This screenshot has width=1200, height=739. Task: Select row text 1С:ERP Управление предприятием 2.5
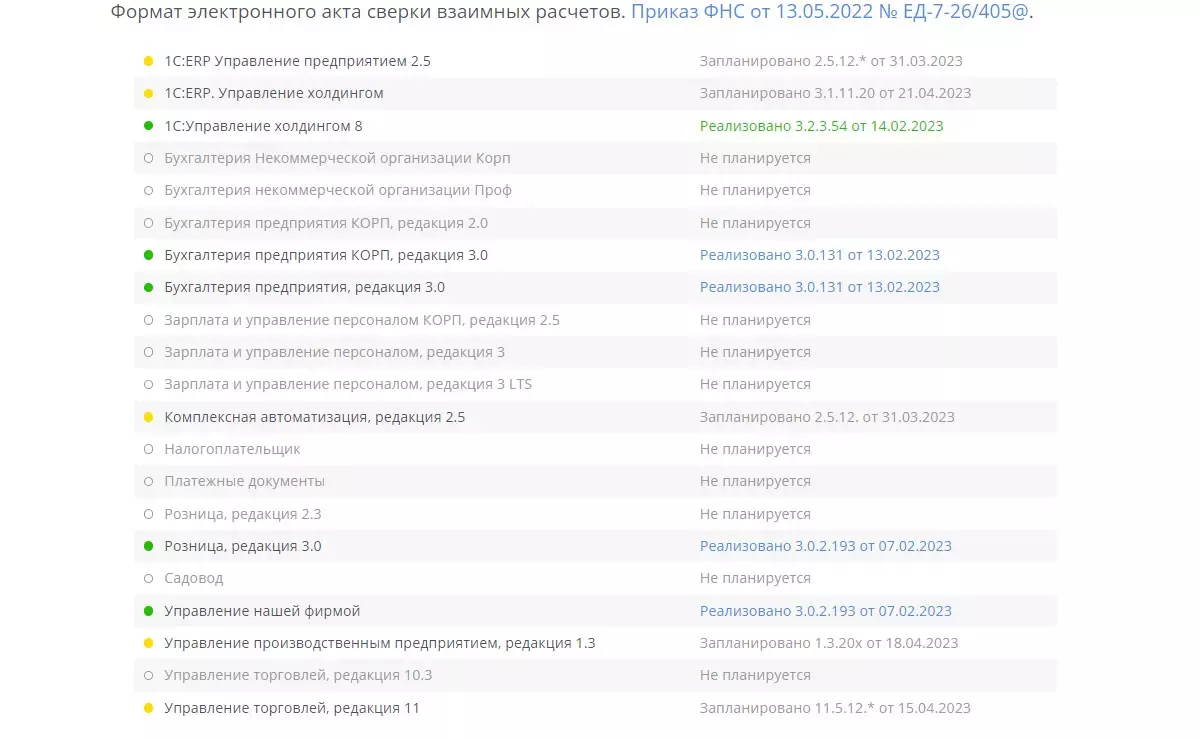[298, 61]
